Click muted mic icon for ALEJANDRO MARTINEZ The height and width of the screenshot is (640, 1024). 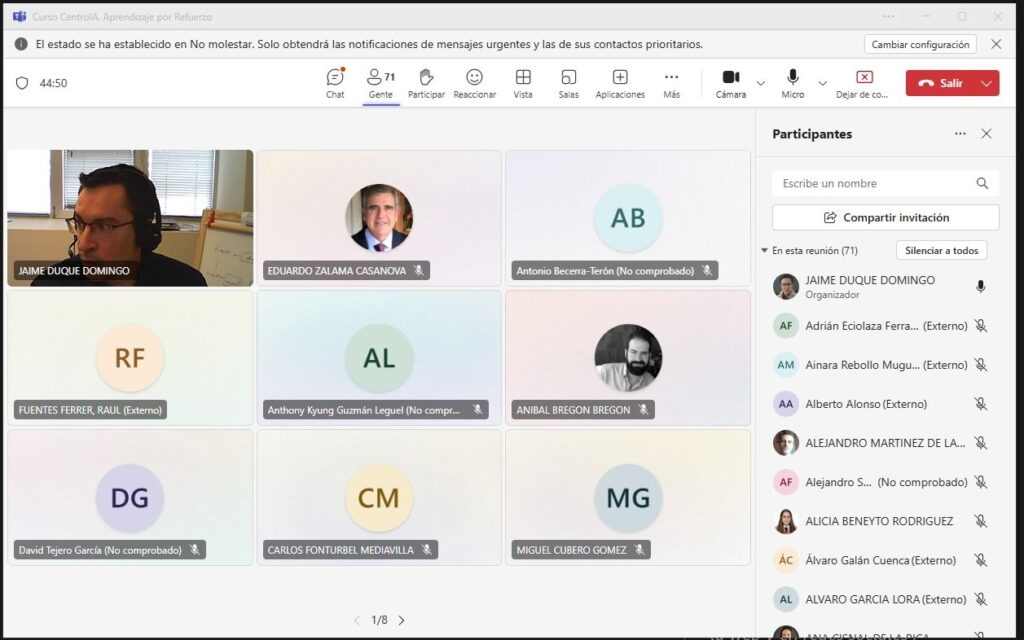(980, 443)
